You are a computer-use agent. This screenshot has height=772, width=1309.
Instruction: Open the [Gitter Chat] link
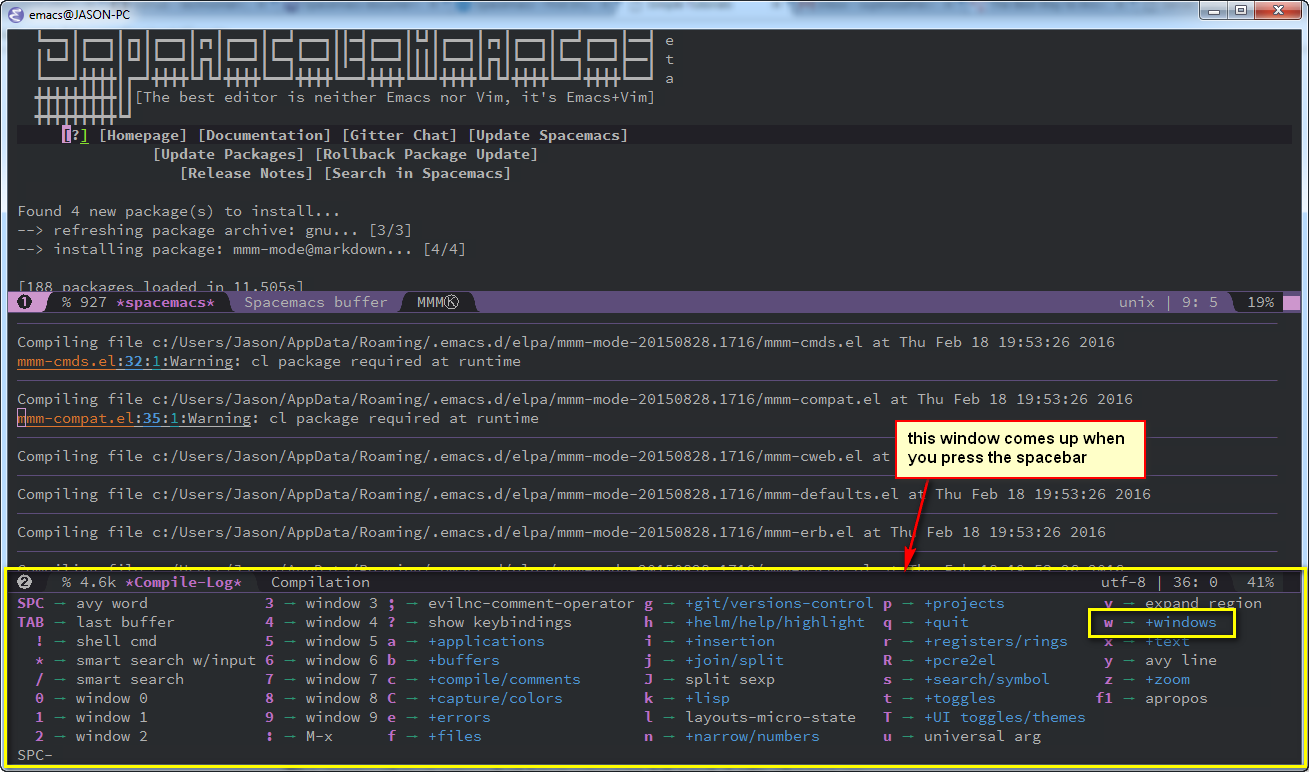pos(399,135)
